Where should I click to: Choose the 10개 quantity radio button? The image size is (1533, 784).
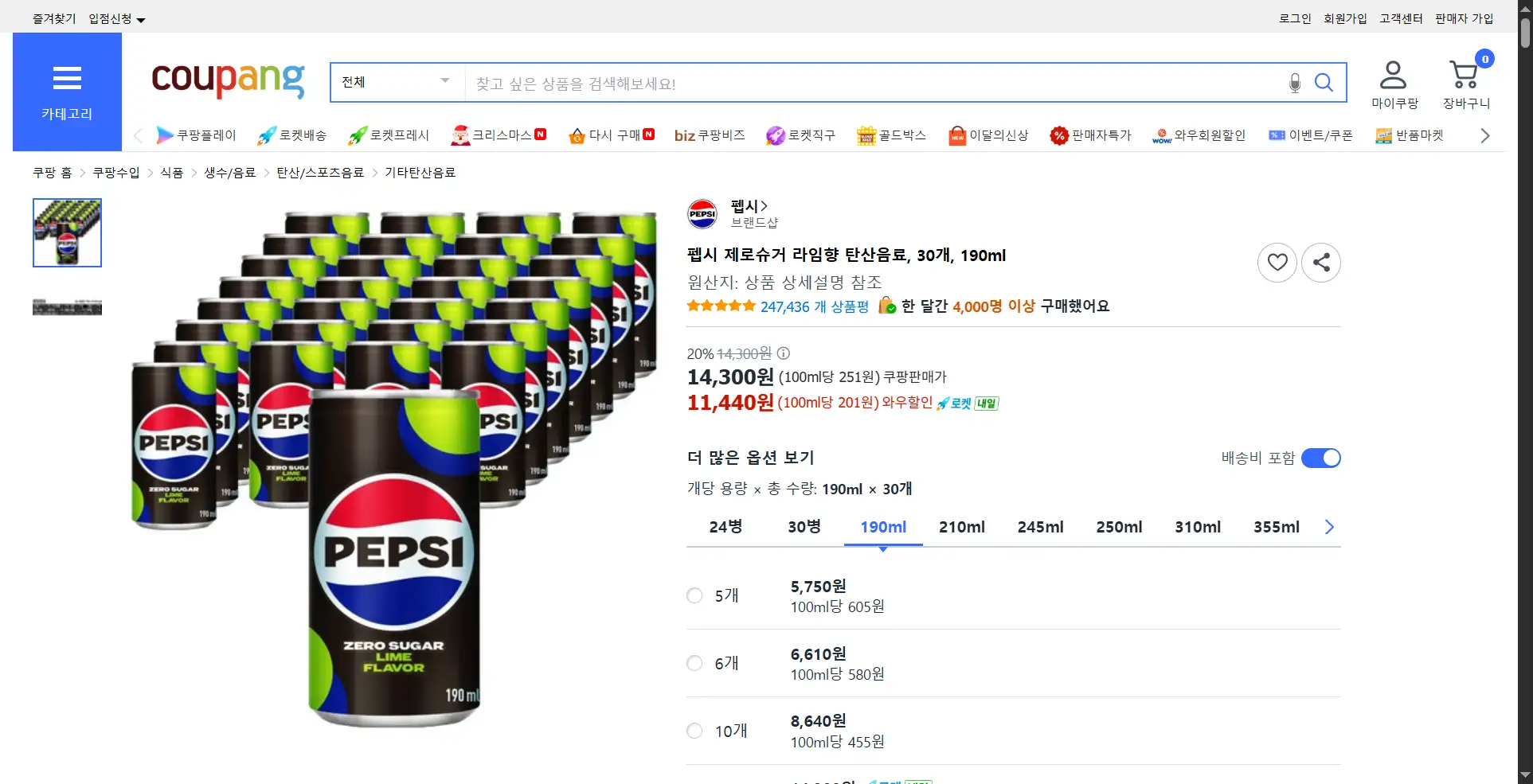694,731
